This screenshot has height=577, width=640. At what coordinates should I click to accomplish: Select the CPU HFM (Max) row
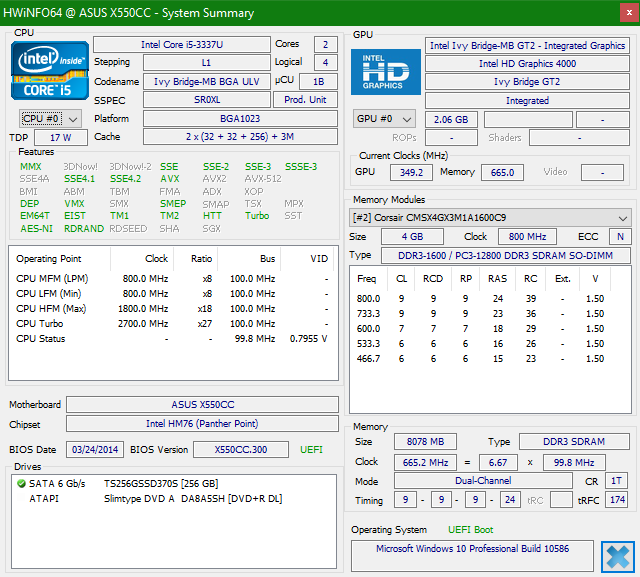point(173,309)
